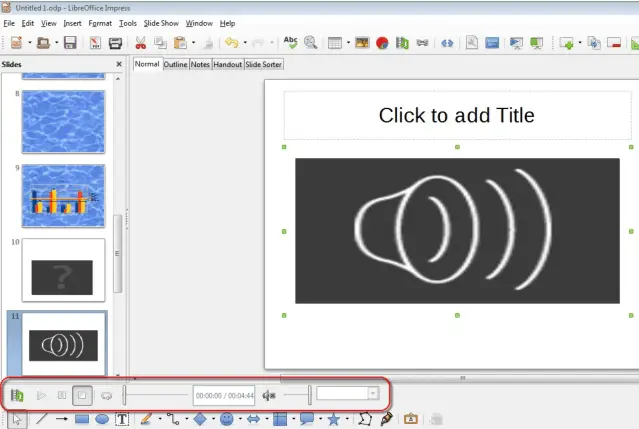Switch to the Slide Sorter tab
The image size is (639, 429).
coord(264,64)
